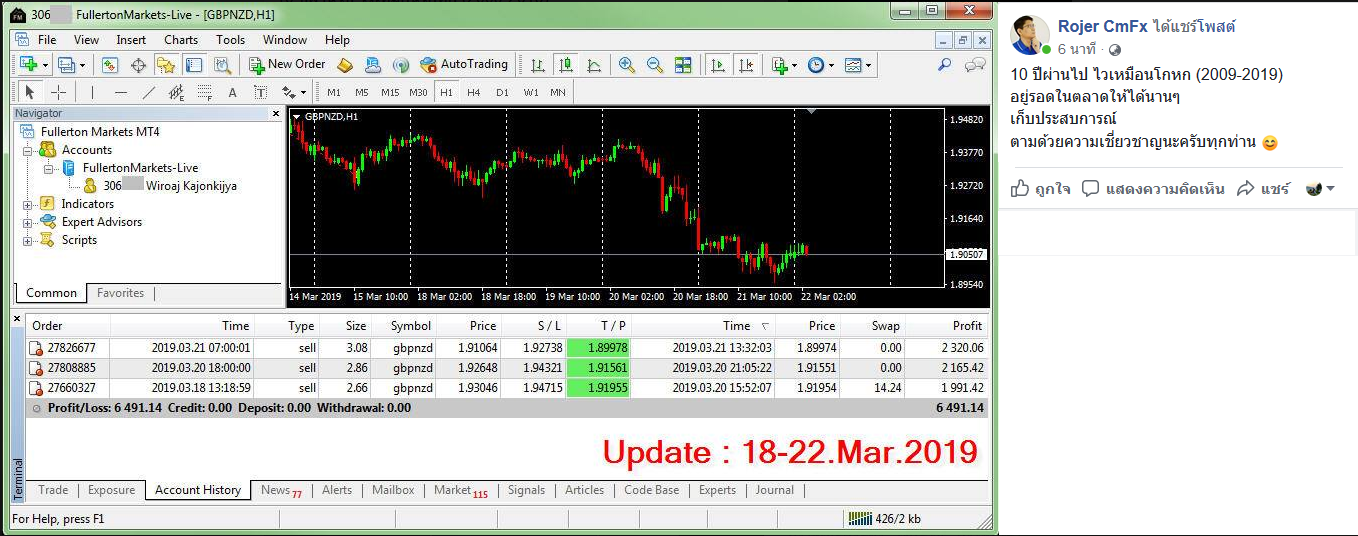Select the Text 'A' drawing tool
The image size is (1358, 536).
click(232, 92)
